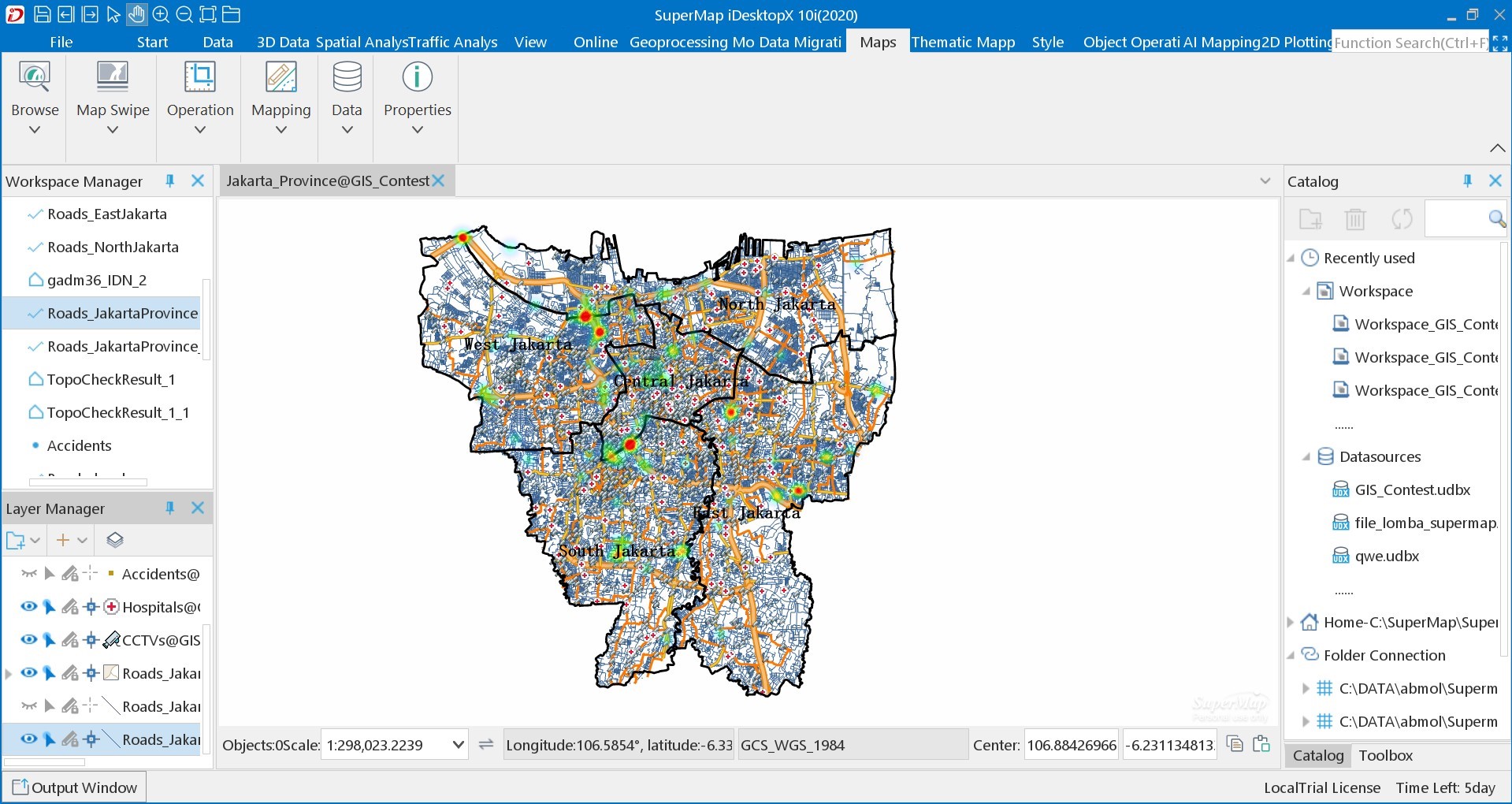
Task: Expand the Home-C:\SuperMap node
Action: 1291,623
